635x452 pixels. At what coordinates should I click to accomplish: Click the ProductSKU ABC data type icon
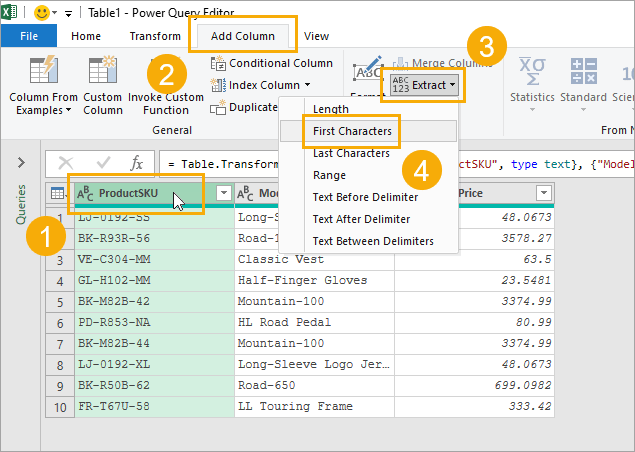coord(85,194)
